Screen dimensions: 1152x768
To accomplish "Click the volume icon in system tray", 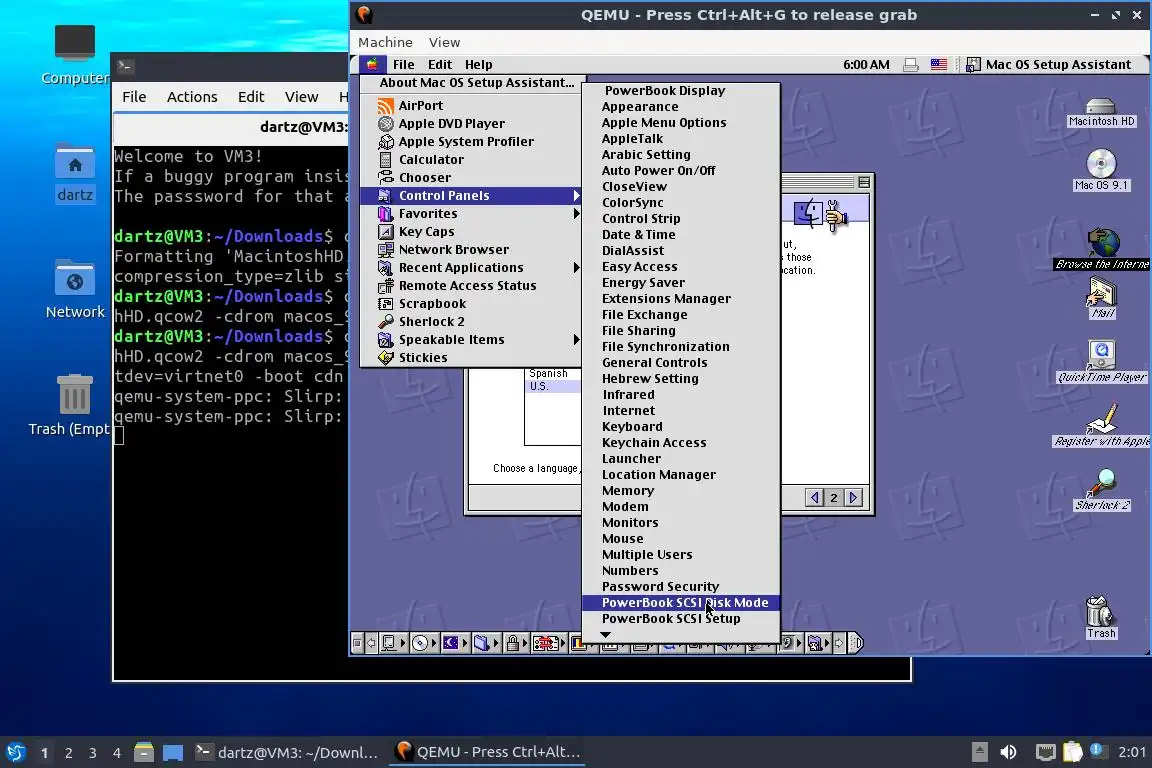I will [1009, 752].
